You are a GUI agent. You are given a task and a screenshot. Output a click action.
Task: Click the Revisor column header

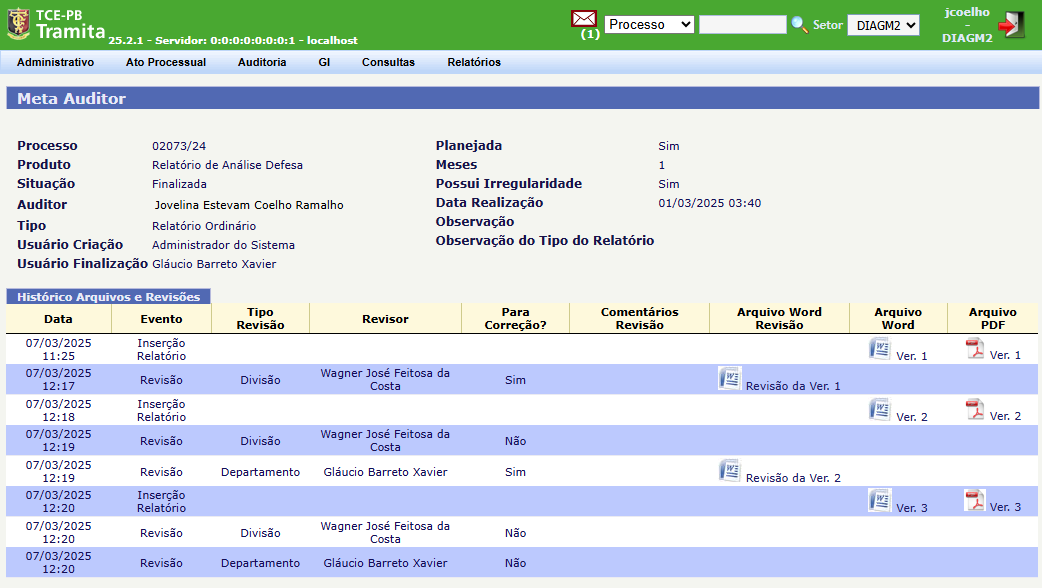tap(385, 319)
